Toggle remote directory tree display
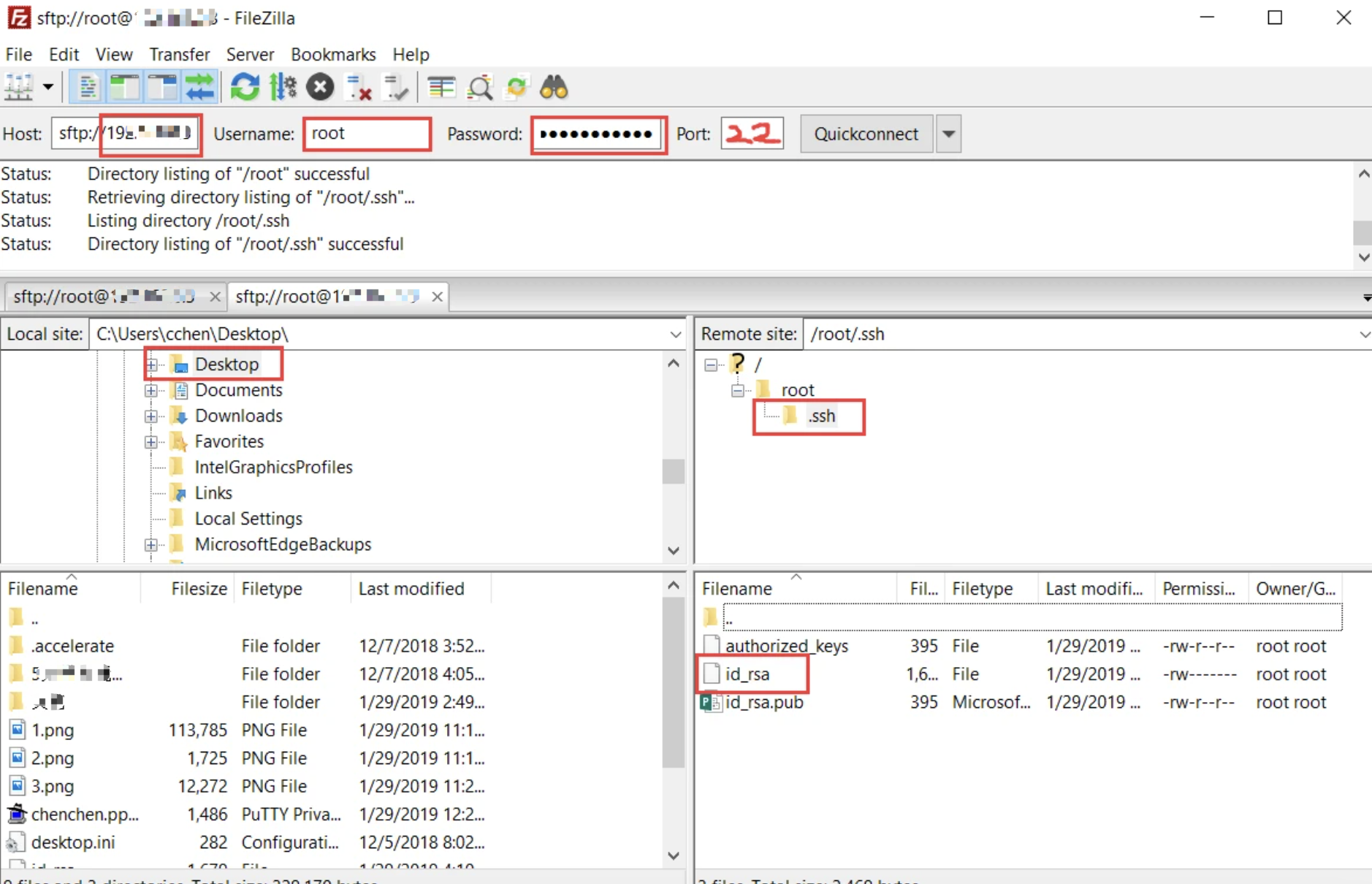1372x884 pixels. [162, 88]
